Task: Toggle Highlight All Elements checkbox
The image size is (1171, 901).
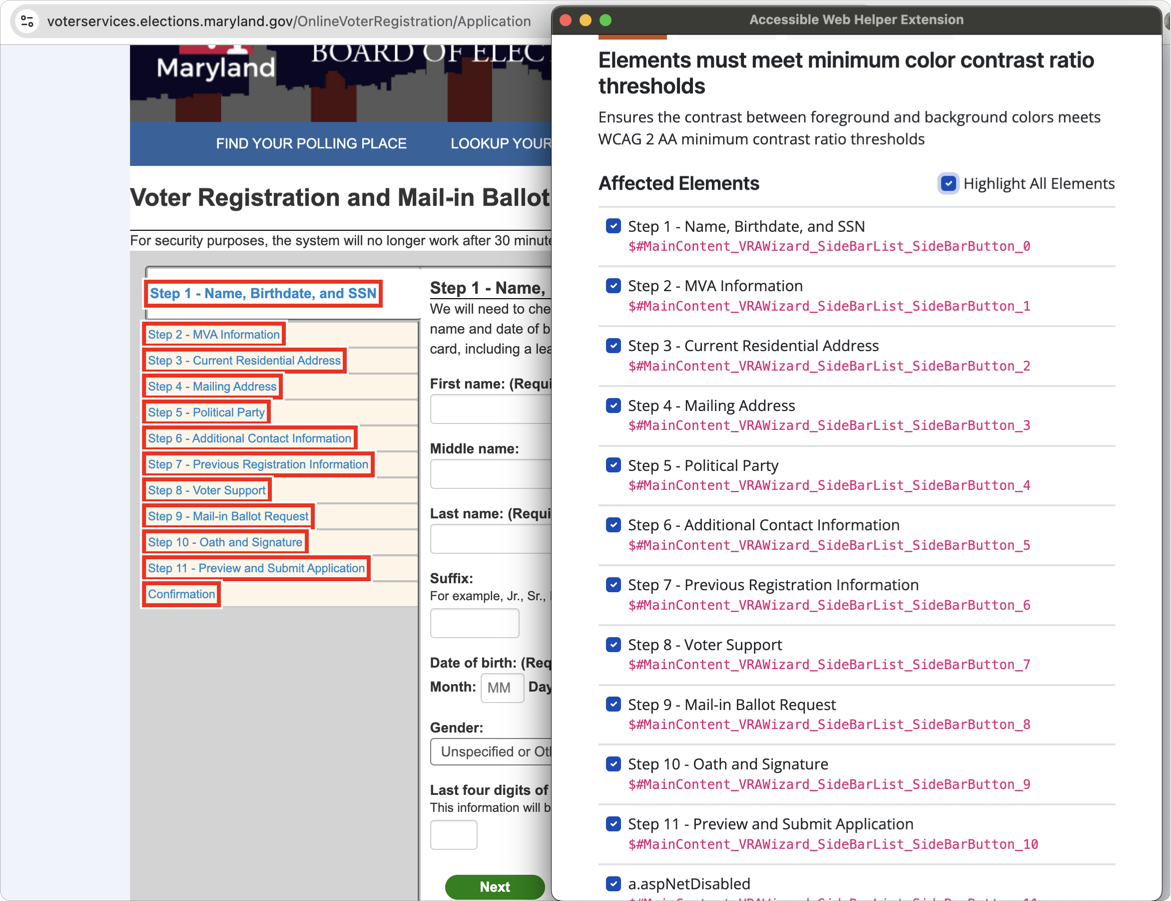Action: point(948,183)
